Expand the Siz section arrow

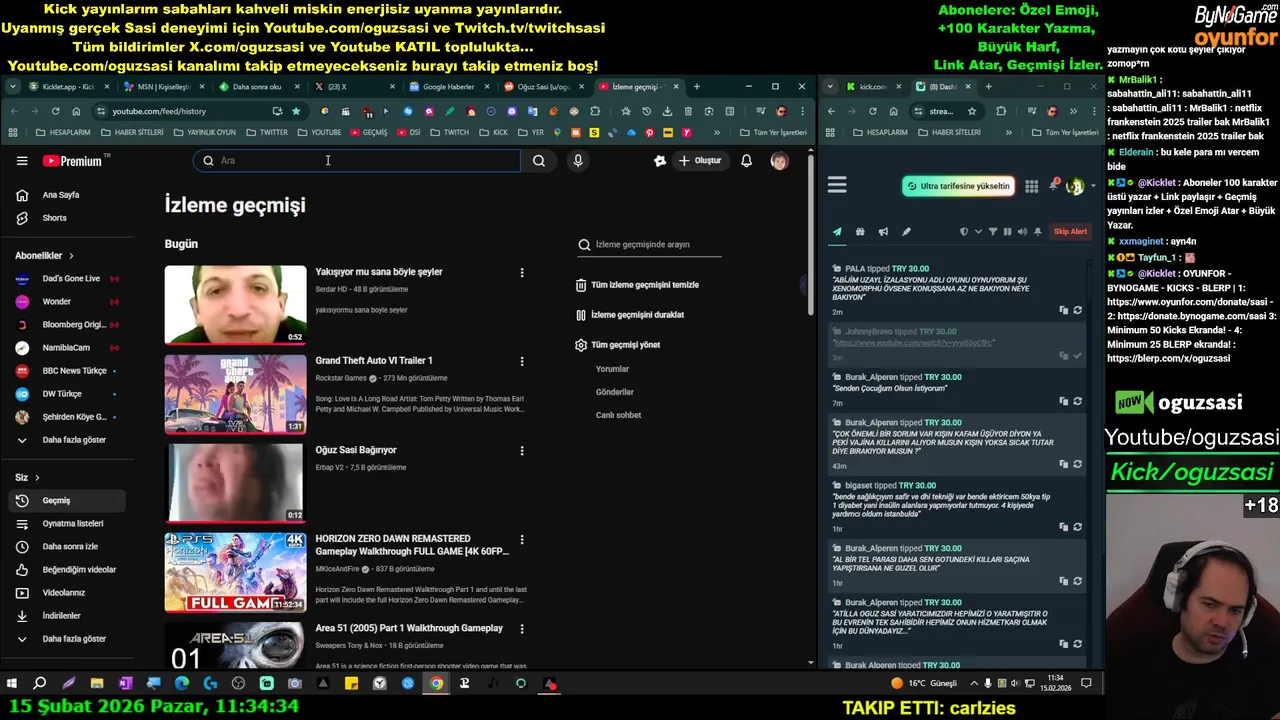37,478
